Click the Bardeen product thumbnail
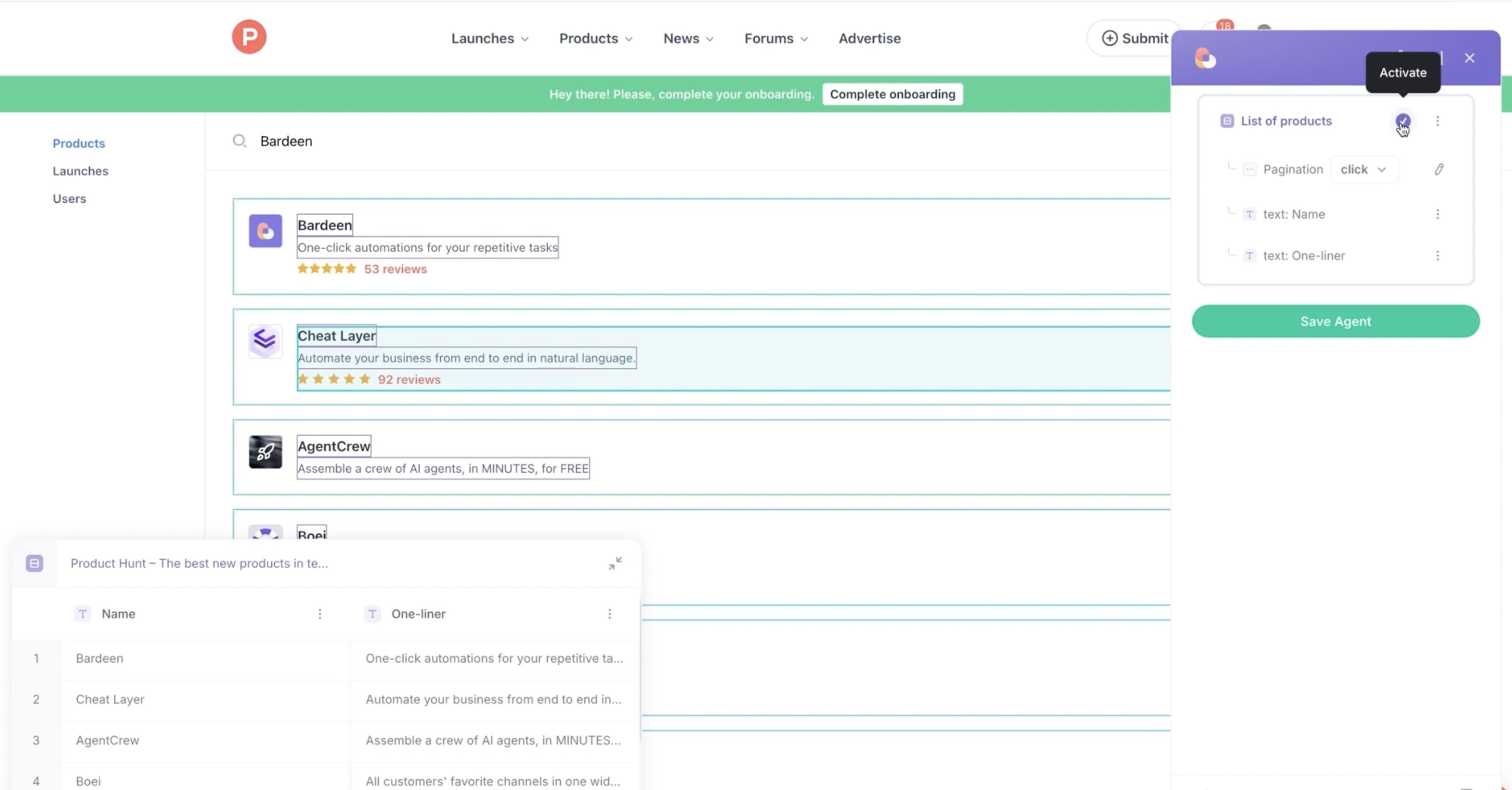The image size is (1512, 790). (x=265, y=231)
